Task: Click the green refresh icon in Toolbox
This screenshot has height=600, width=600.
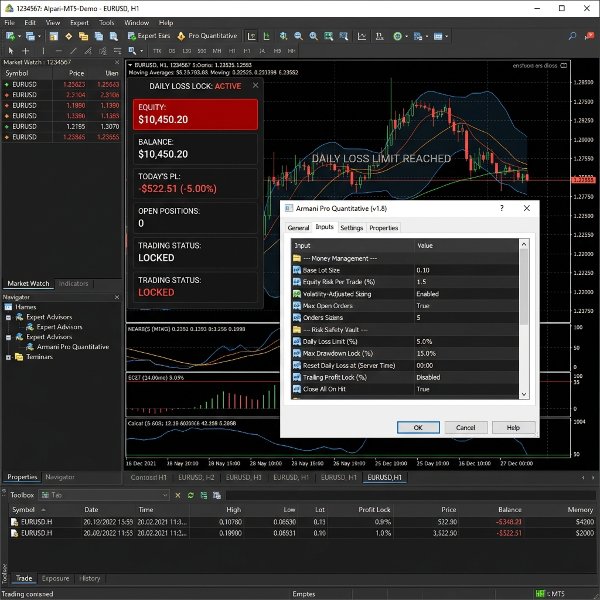Action: click(191, 495)
